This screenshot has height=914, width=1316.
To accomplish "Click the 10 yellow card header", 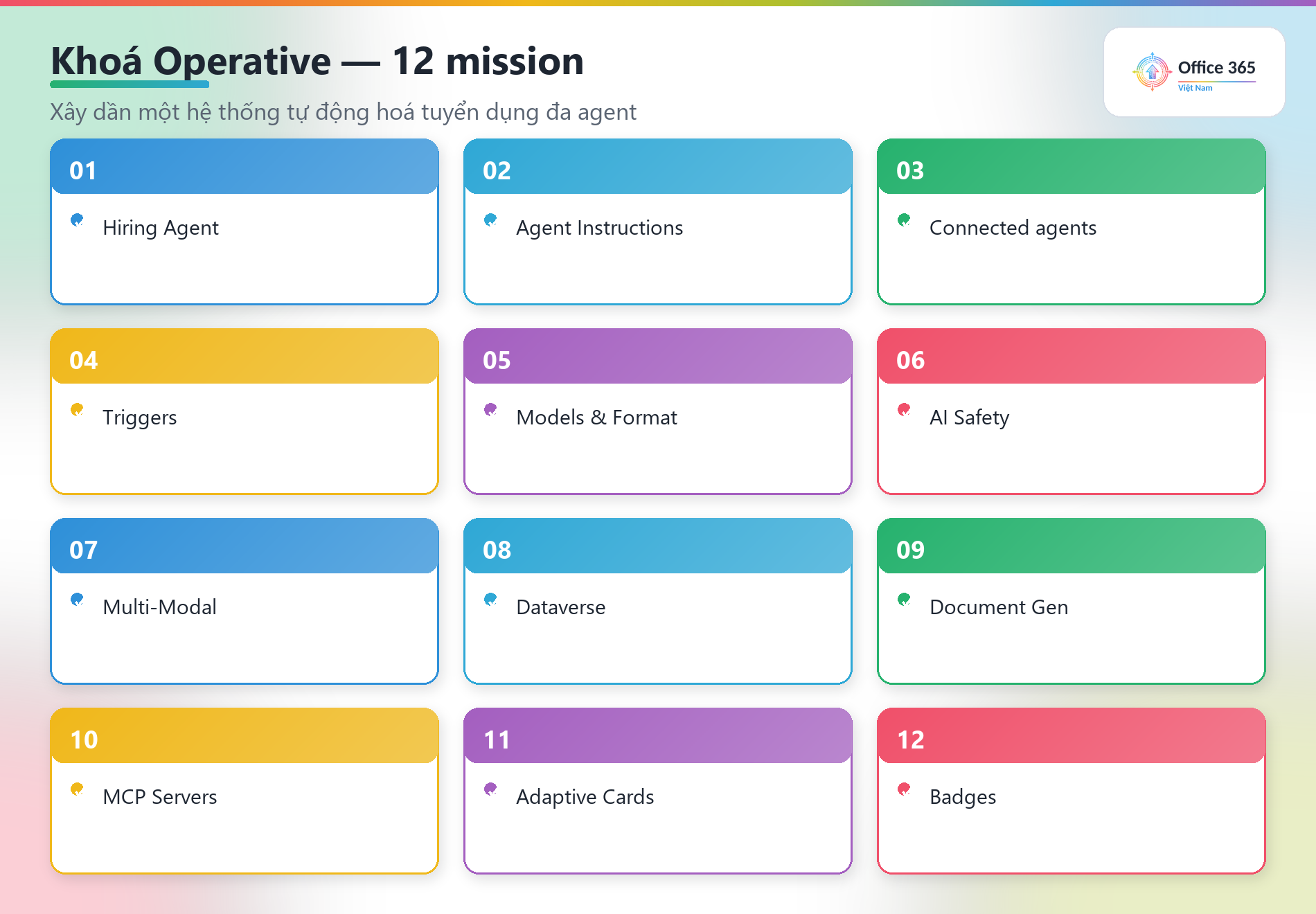I will tap(244, 736).
